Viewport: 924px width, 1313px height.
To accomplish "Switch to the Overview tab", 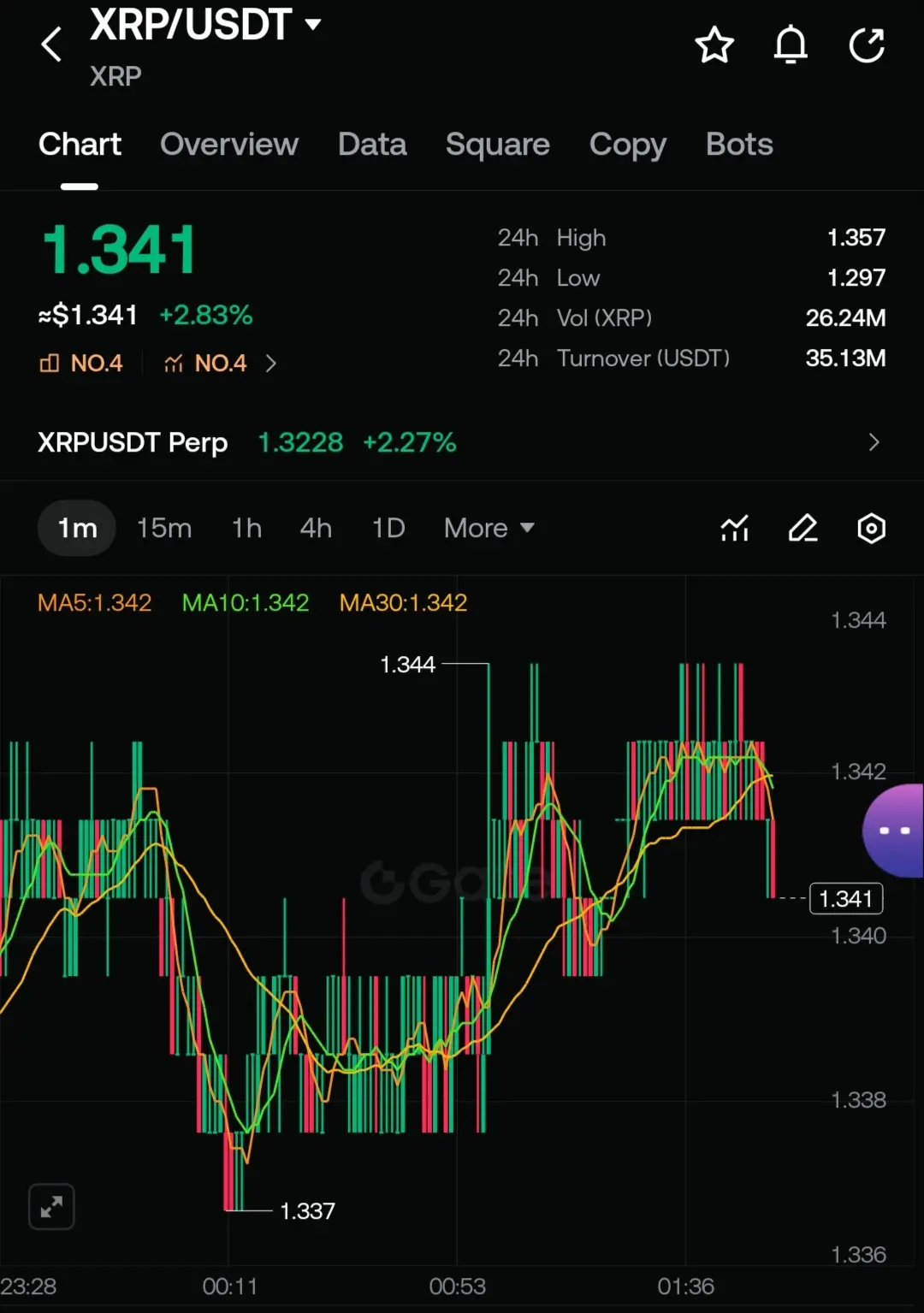I will (229, 145).
